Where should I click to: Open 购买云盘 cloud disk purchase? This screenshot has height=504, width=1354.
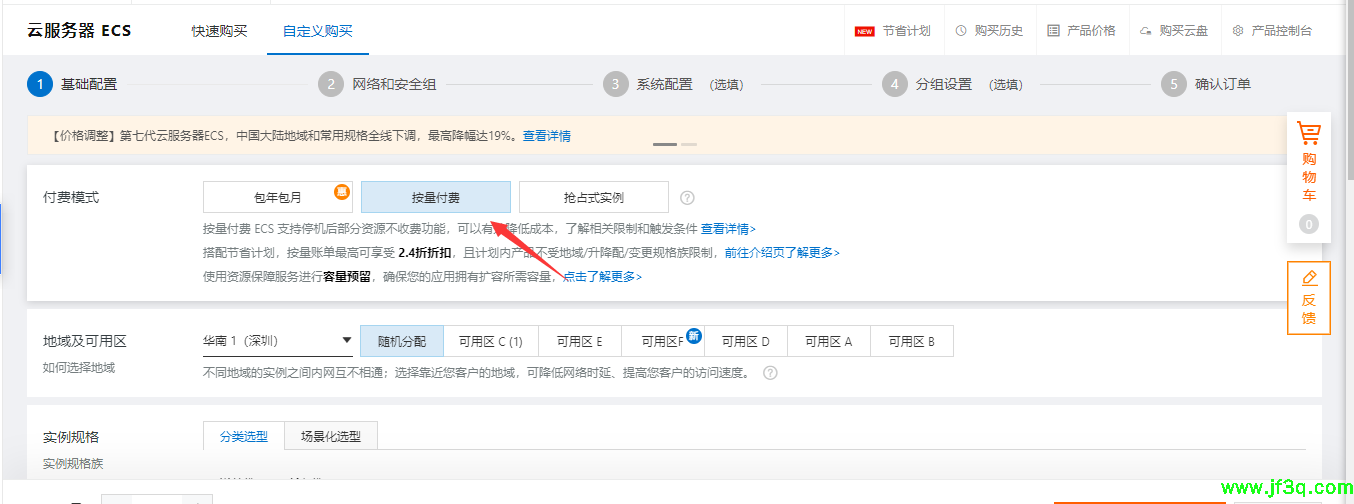pos(1173,31)
